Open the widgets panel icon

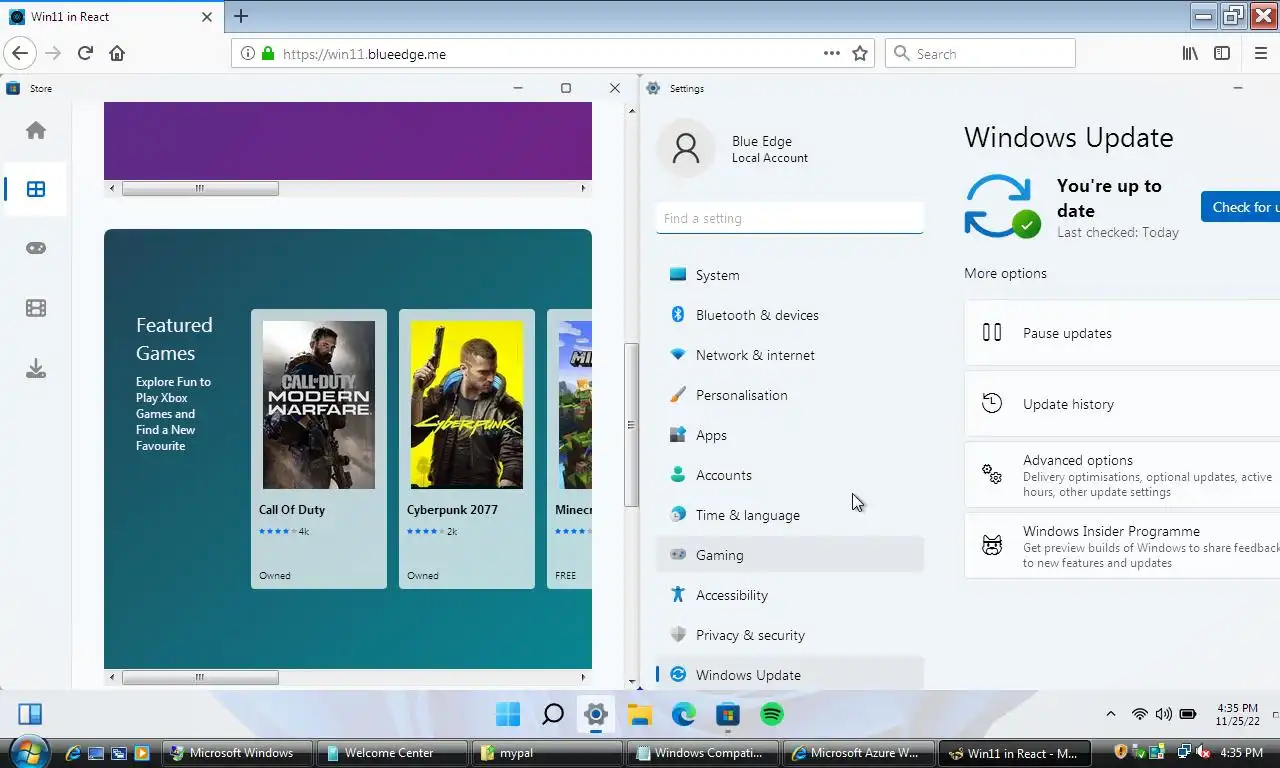point(30,714)
